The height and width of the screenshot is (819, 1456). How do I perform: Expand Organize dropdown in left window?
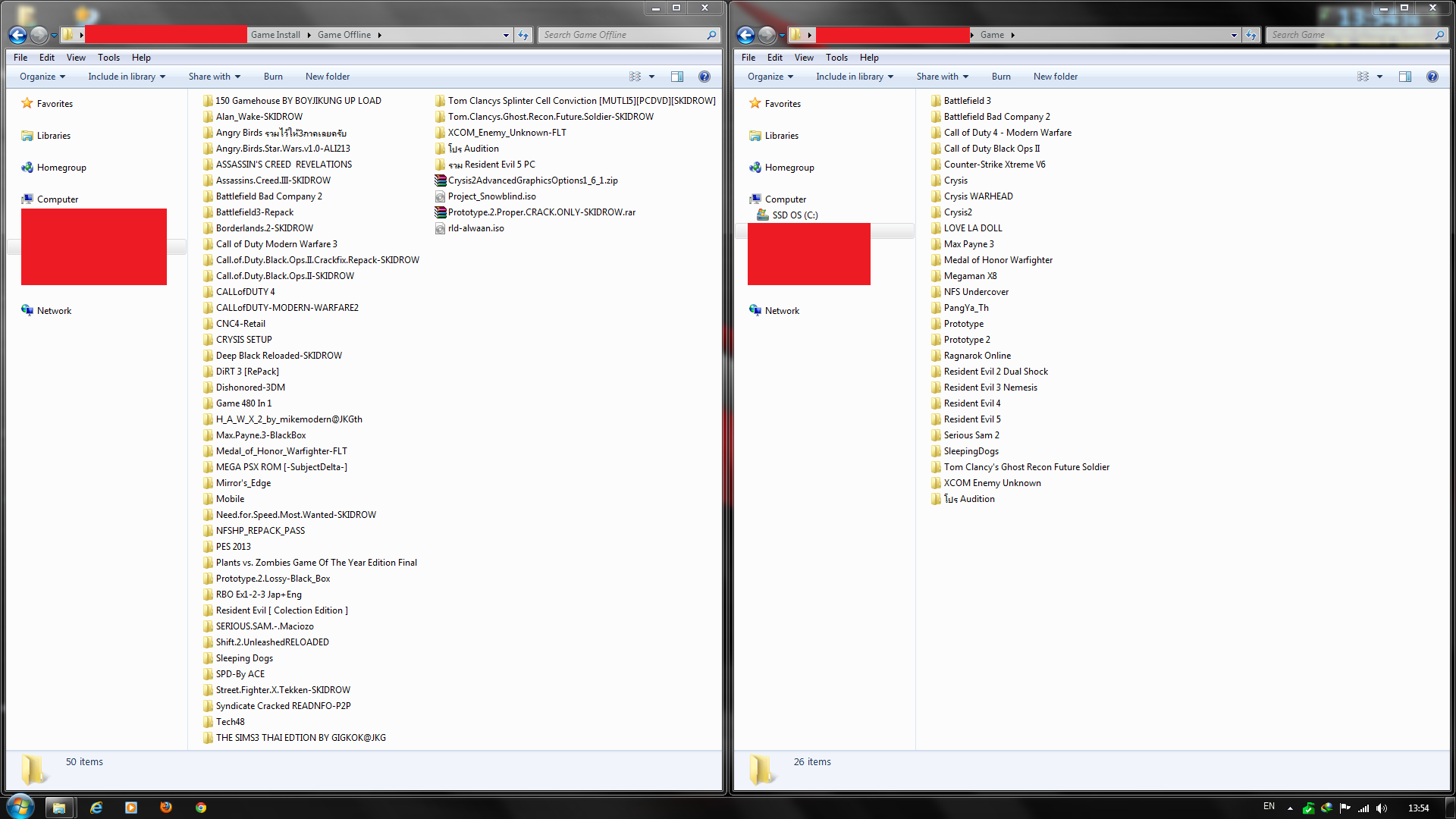tap(42, 77)
